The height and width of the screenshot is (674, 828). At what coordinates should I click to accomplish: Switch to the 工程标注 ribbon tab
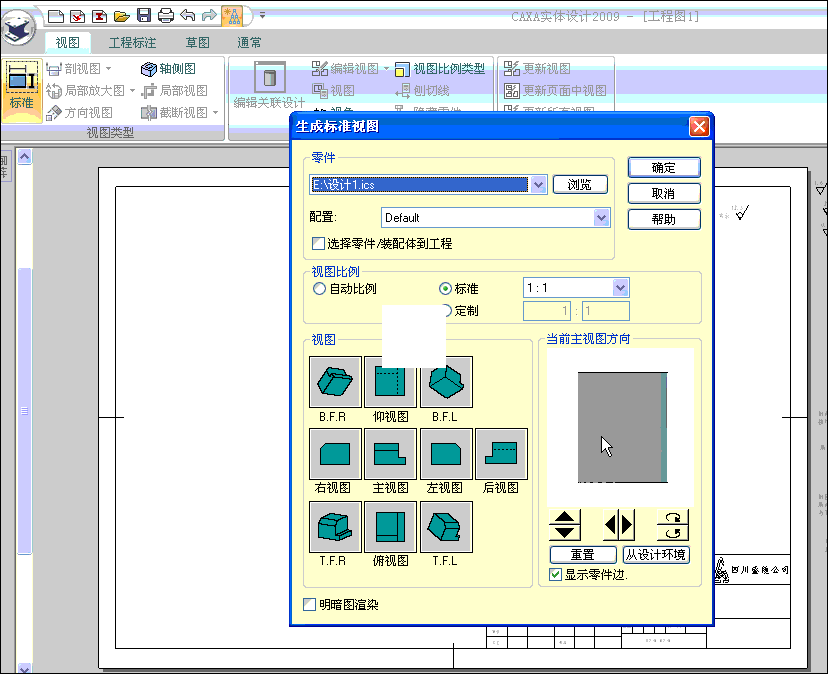(132, 42)
